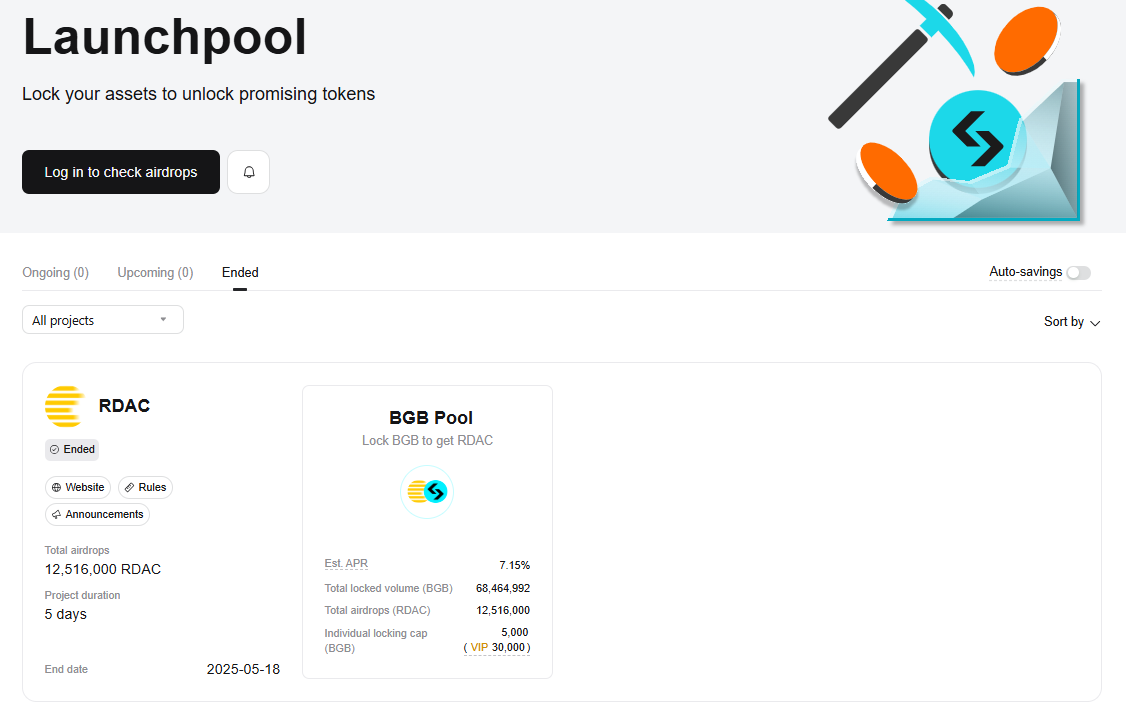This screenshot has height=708, width=1126.
Task: Click the Est. APR label
Action: pyautogui.click(x=346, y=564)
